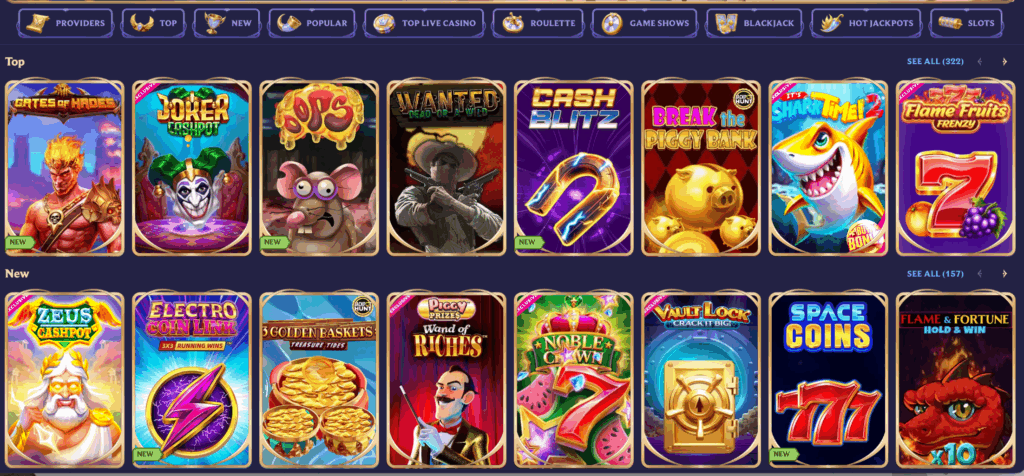Image resolution: width=1024 pixels, height=476 pixels.
Task: Select the Hot Jackpots category
Action: [x=866, y=24]
